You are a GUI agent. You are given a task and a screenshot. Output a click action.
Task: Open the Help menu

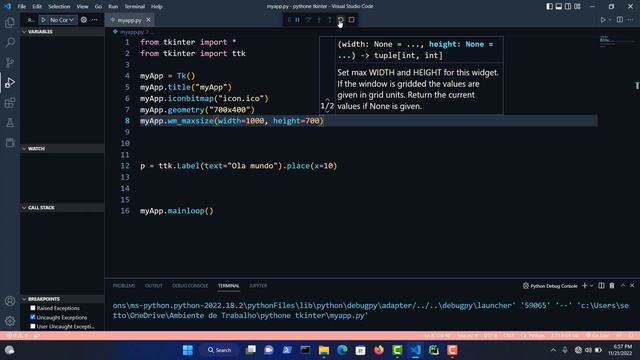coord(157,7)
